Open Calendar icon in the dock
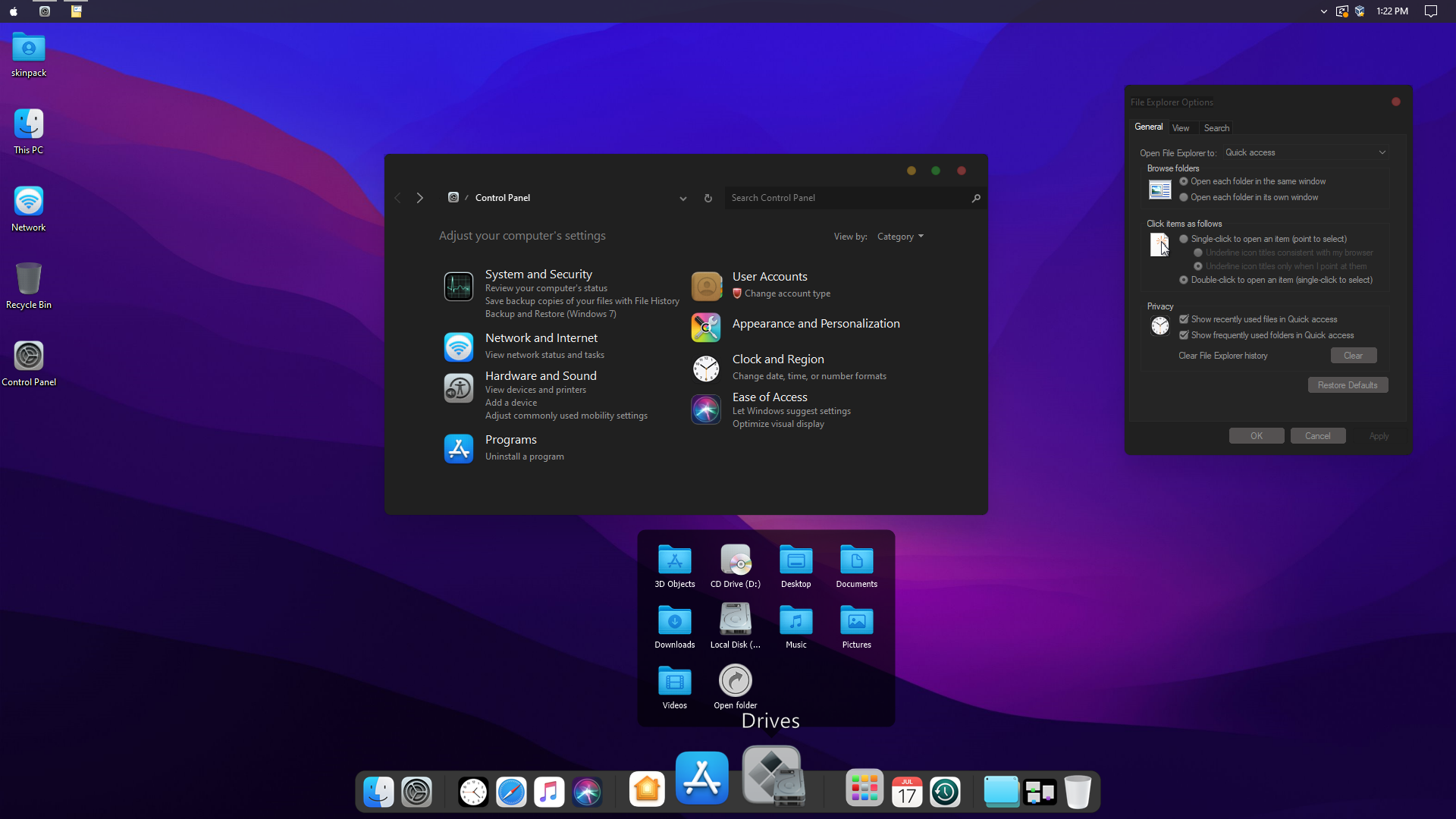 tap(906, 792)
